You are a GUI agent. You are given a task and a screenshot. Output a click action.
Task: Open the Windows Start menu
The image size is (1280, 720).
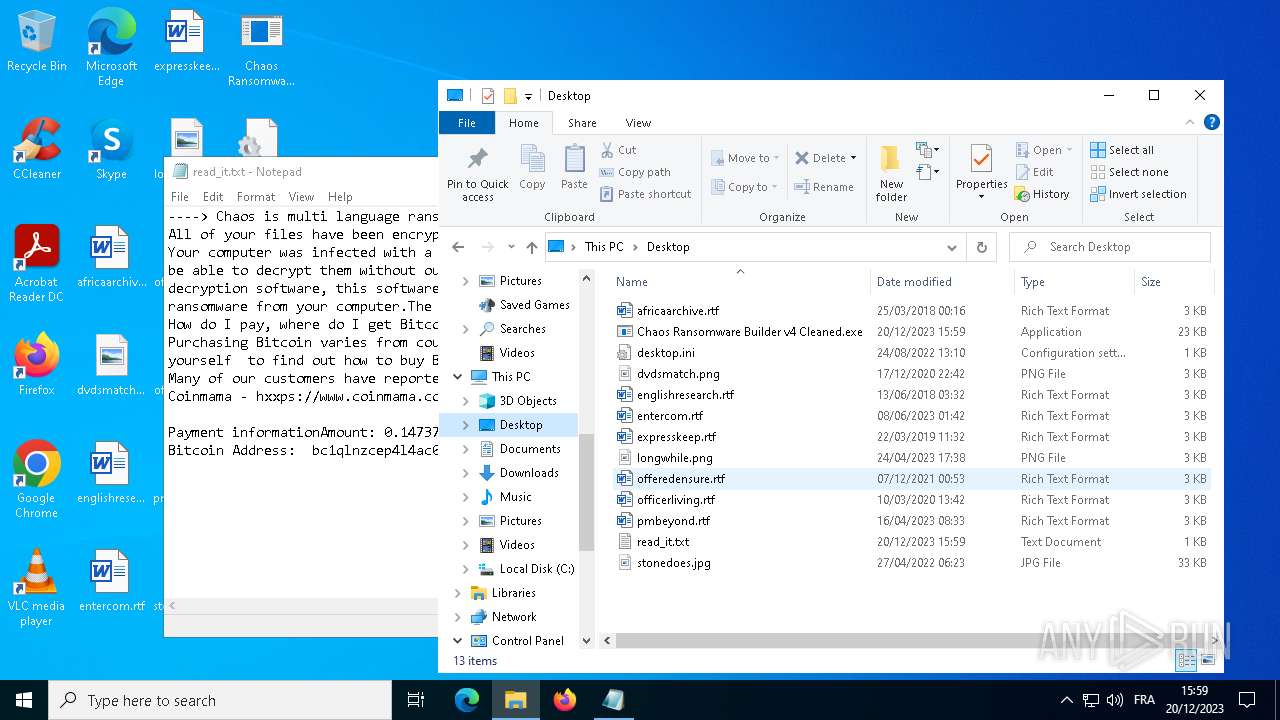tap(24, 700)
